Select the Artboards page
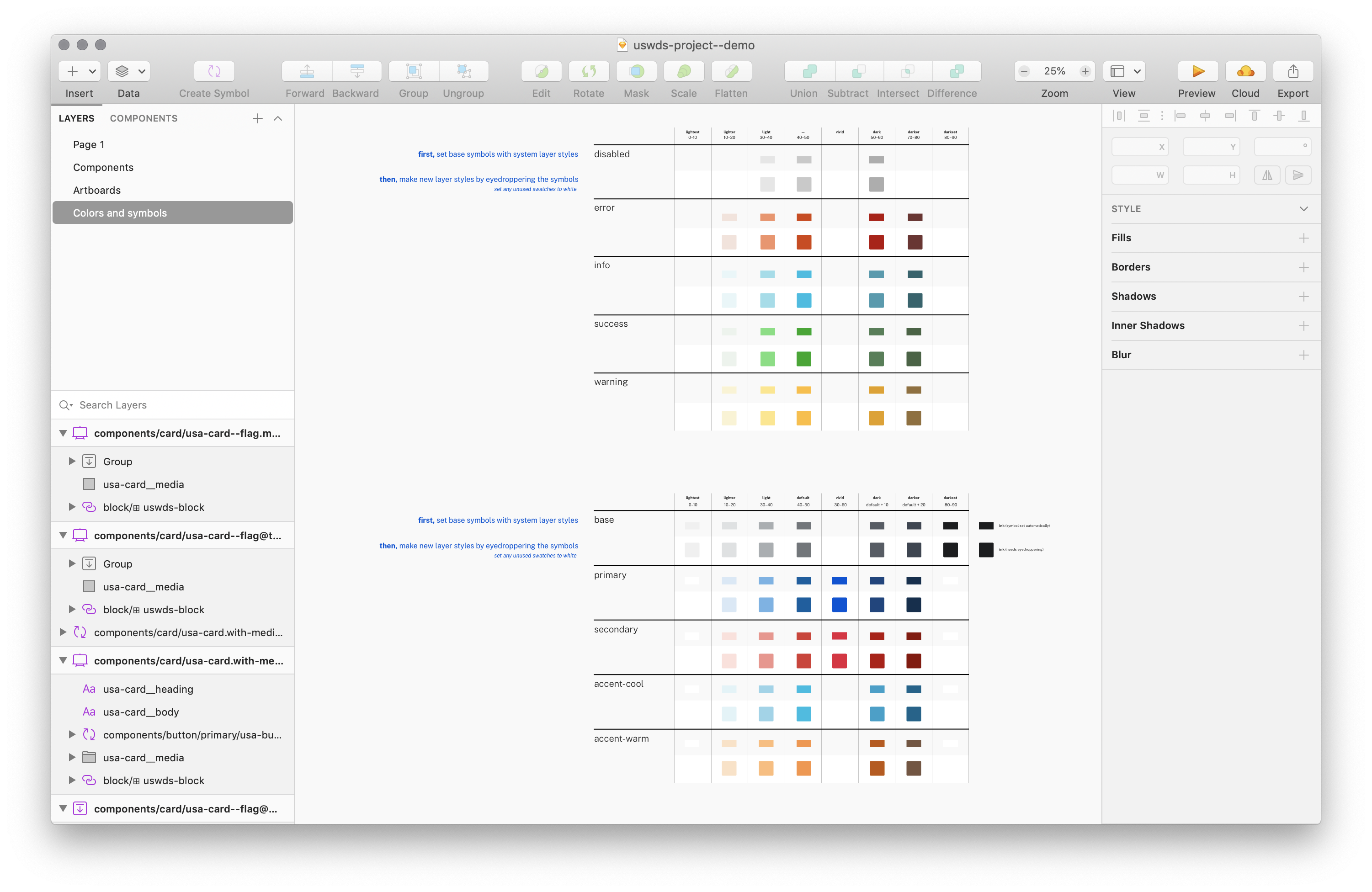This screenshot has width=1372, height=892. [97, 190]
